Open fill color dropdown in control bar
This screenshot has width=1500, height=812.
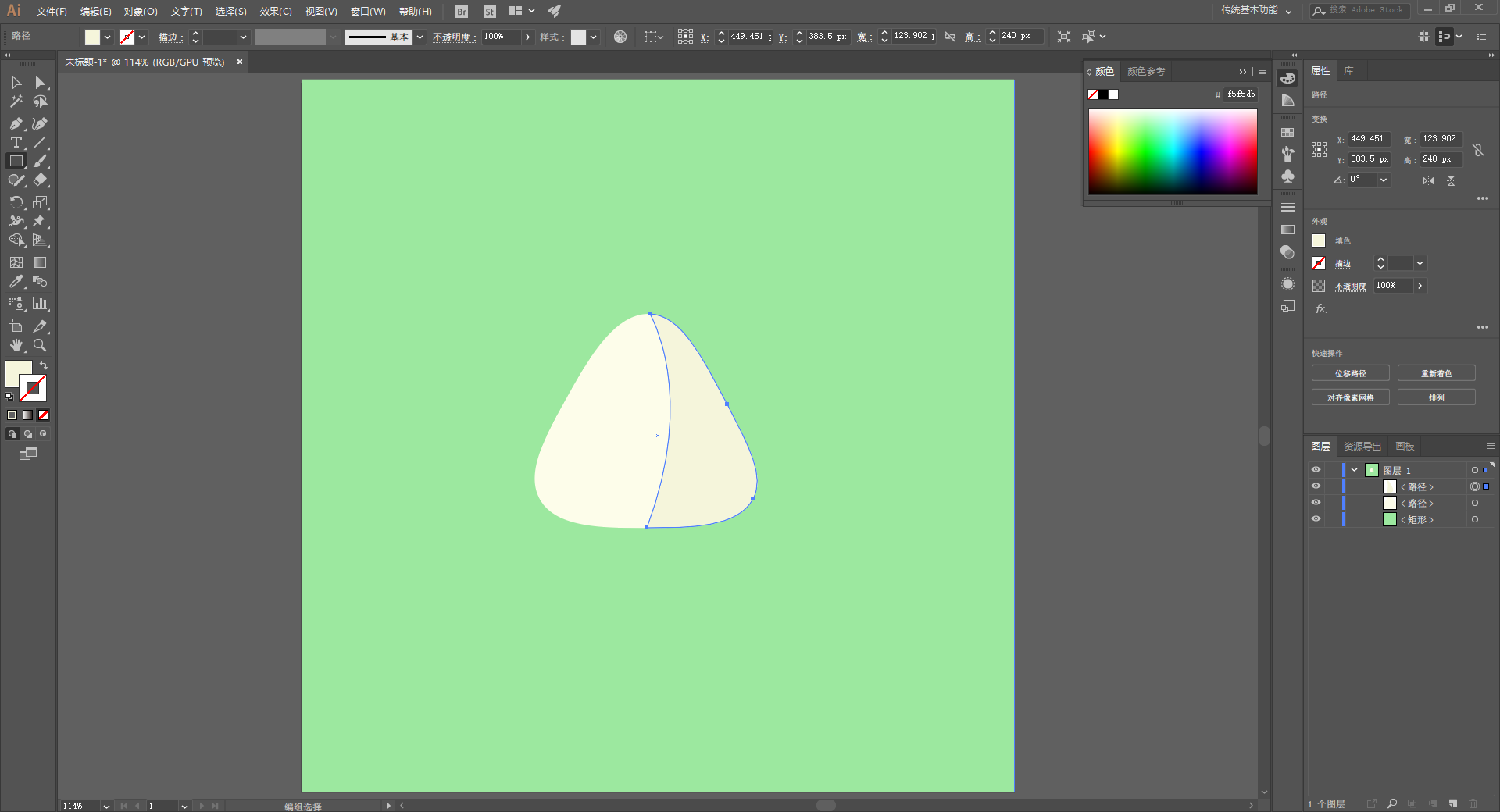click(107, 37)
